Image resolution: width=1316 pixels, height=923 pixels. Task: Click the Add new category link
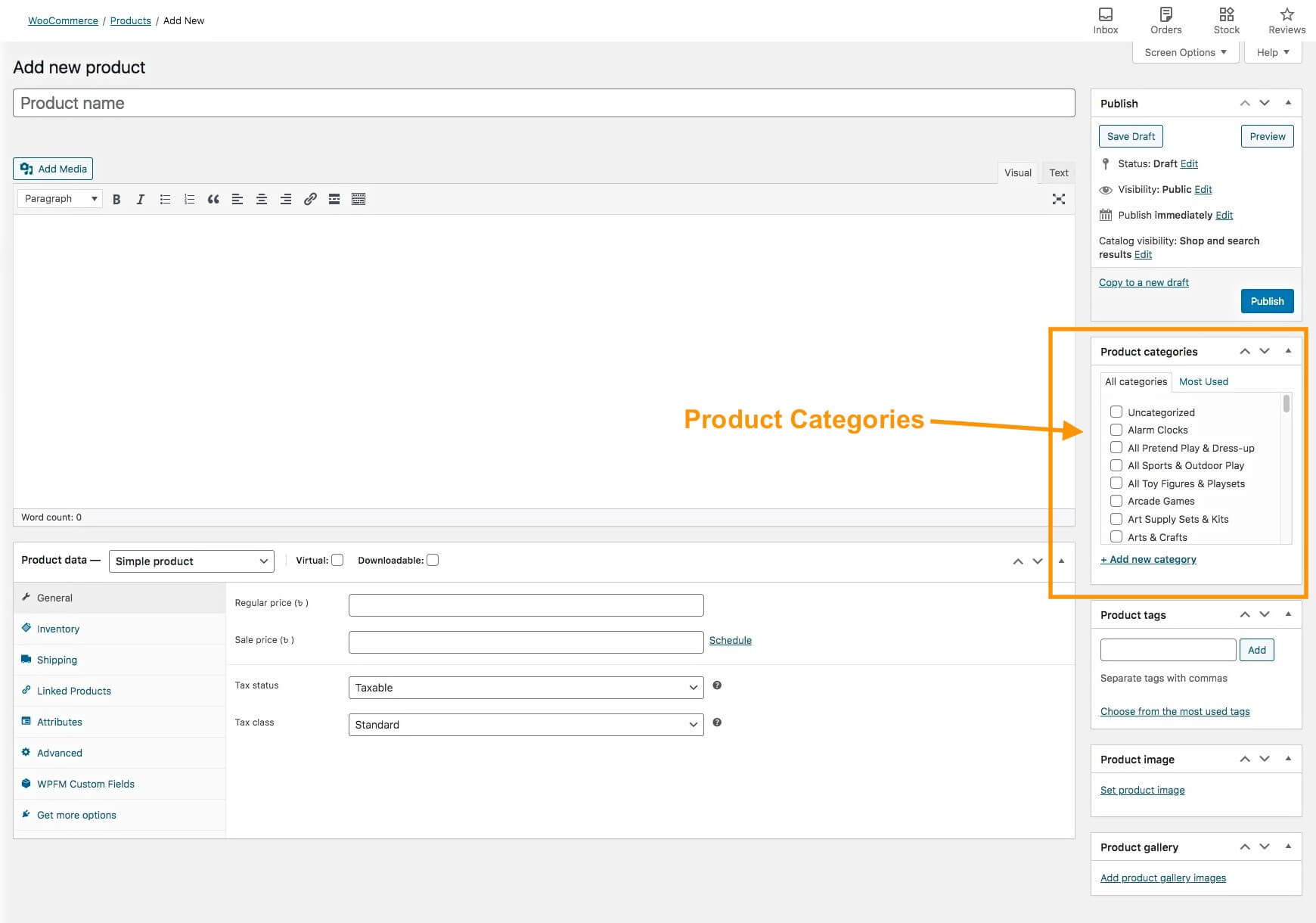pos(1148,559)
